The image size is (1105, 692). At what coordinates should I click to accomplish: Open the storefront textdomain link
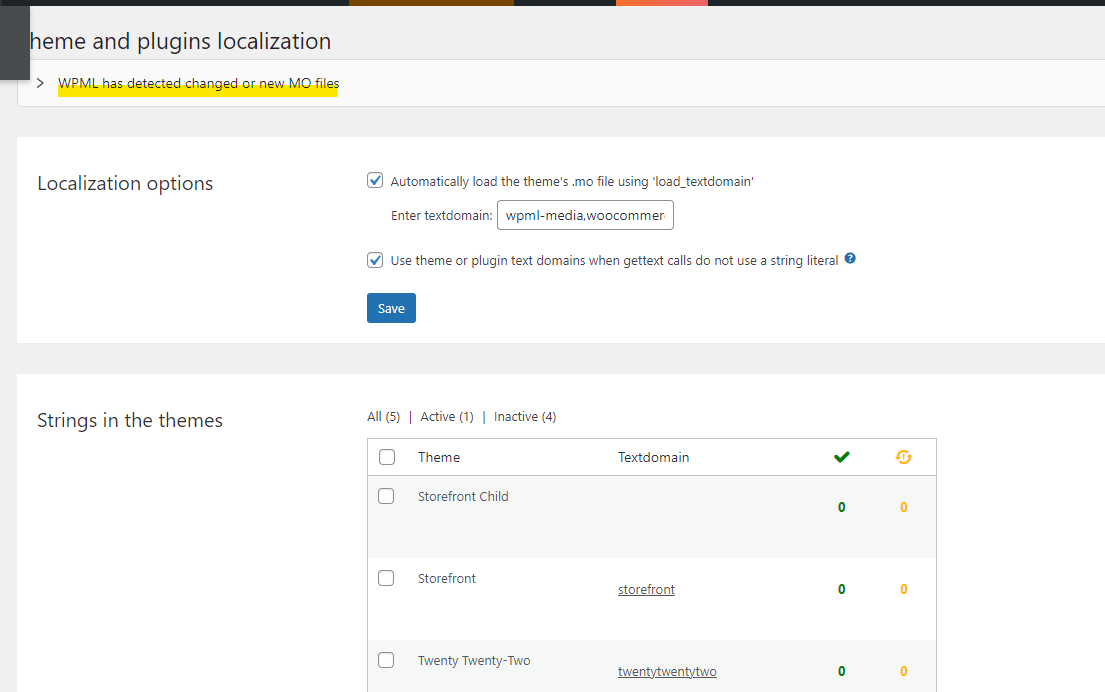(x=646, y=589)
